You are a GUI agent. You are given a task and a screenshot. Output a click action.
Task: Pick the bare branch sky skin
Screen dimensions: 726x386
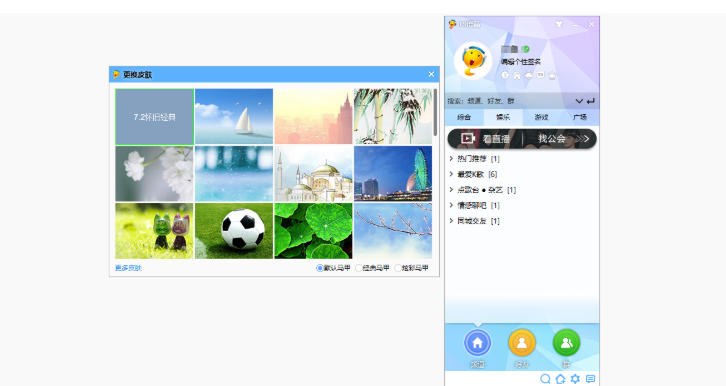[x=393, y=231]
